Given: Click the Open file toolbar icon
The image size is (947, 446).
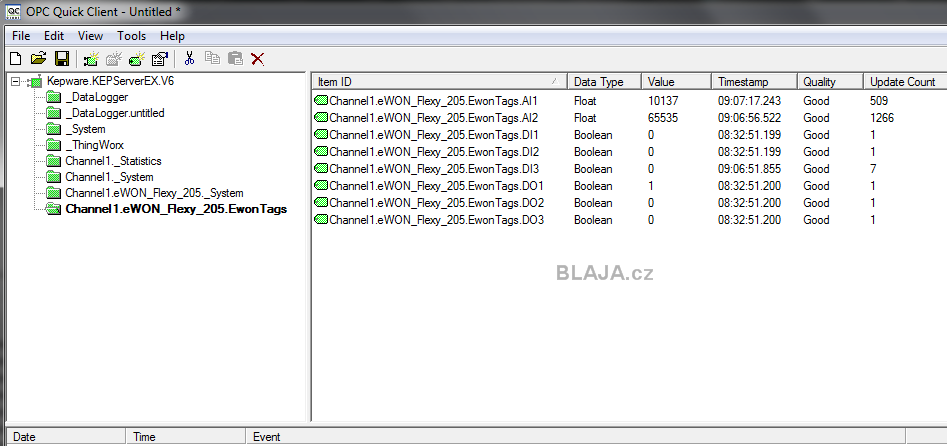Looking at the screenshot, I should point(39,59).
